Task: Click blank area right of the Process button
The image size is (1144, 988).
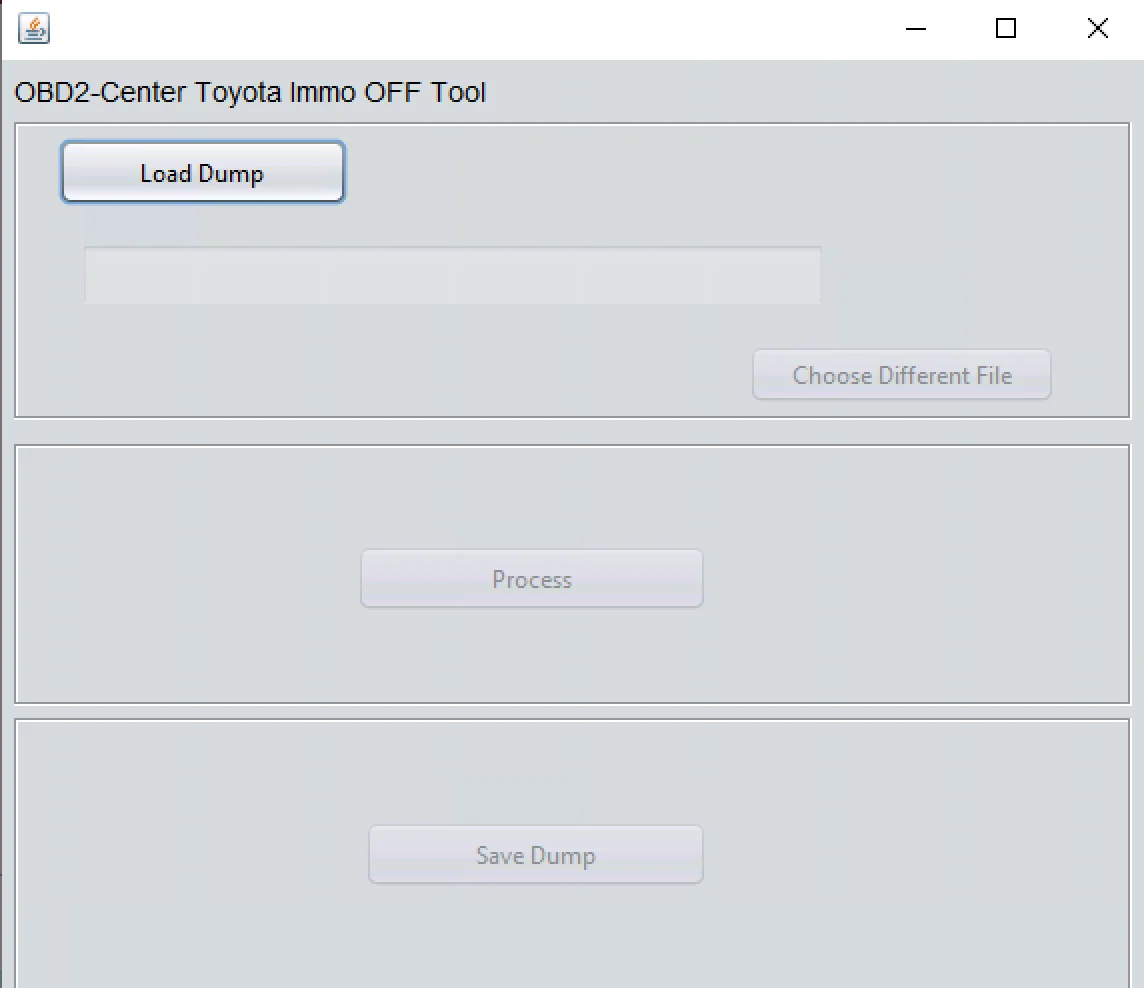Action: coord(900,579)
